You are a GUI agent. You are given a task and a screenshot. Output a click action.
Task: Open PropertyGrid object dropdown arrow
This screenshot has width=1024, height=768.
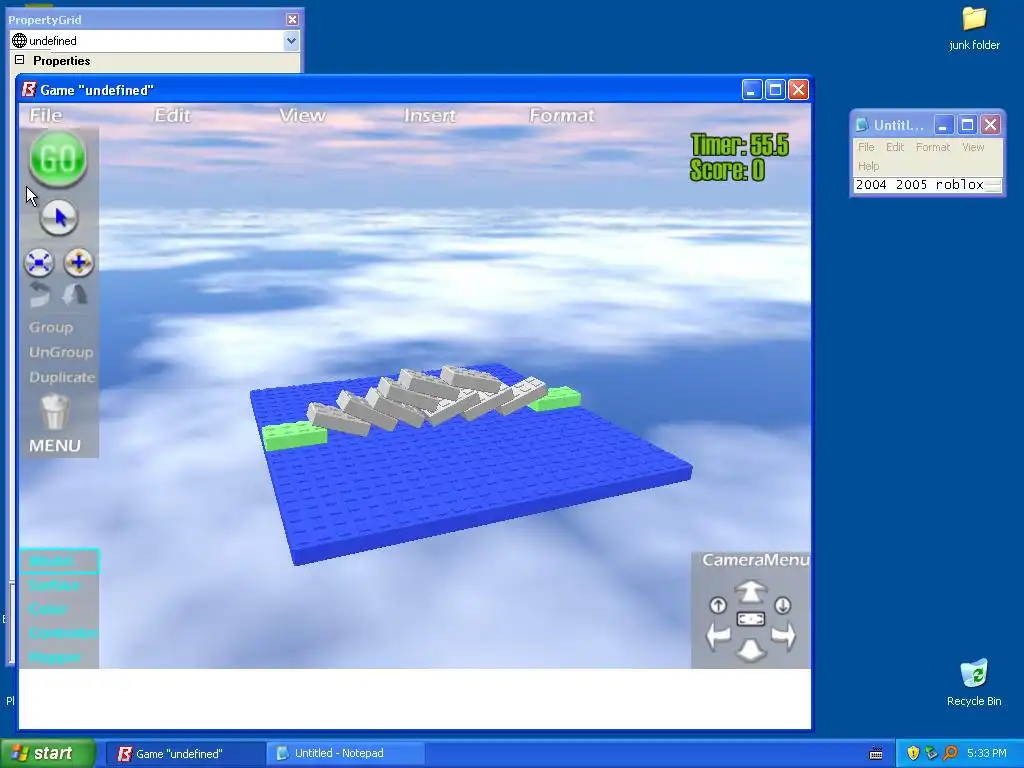291,40
